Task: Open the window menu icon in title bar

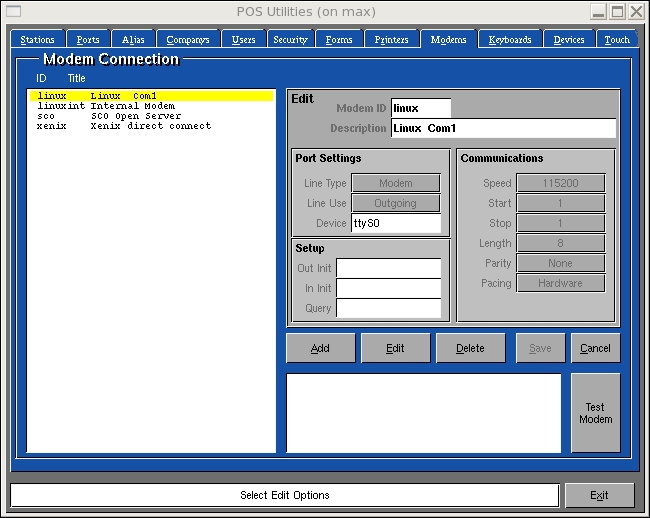Action: (x=13, y=12)
